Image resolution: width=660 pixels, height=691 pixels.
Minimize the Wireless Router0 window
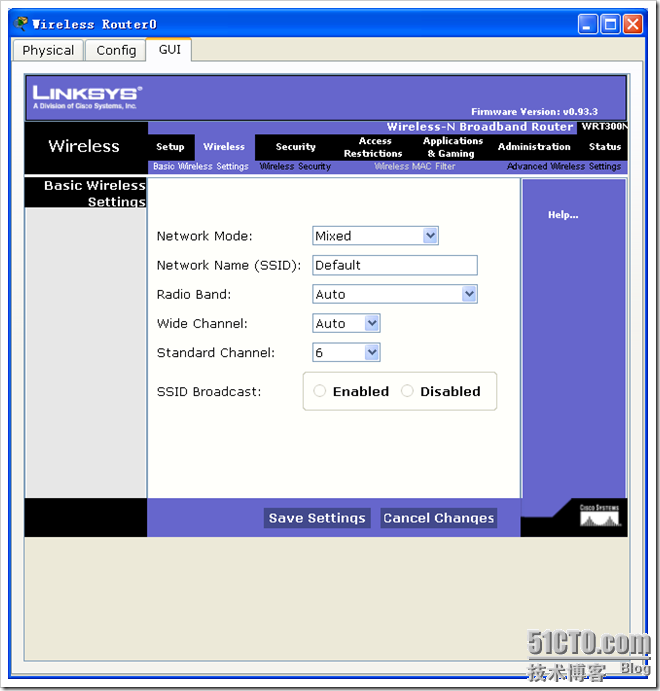point(588,24)
